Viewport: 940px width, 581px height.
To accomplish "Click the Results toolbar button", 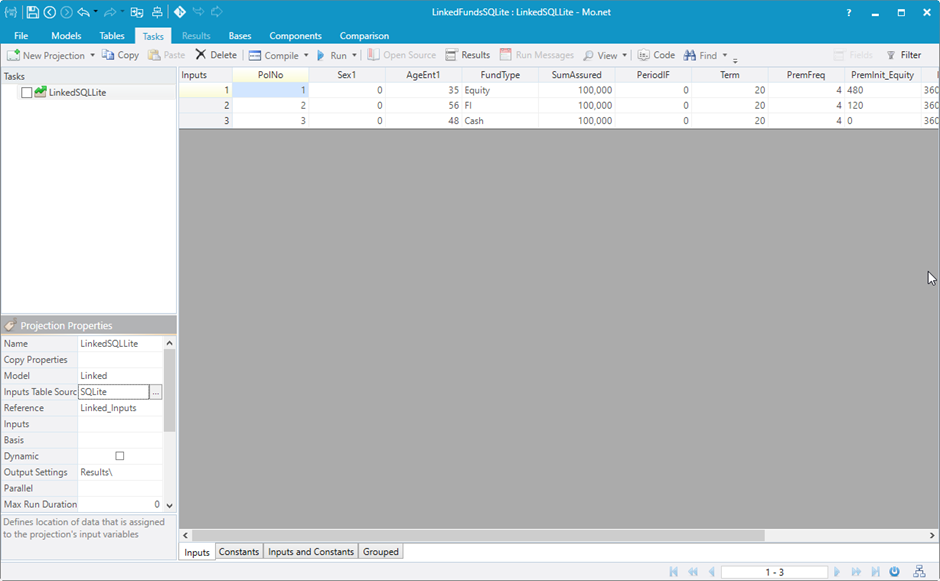I will click(468, 55).
